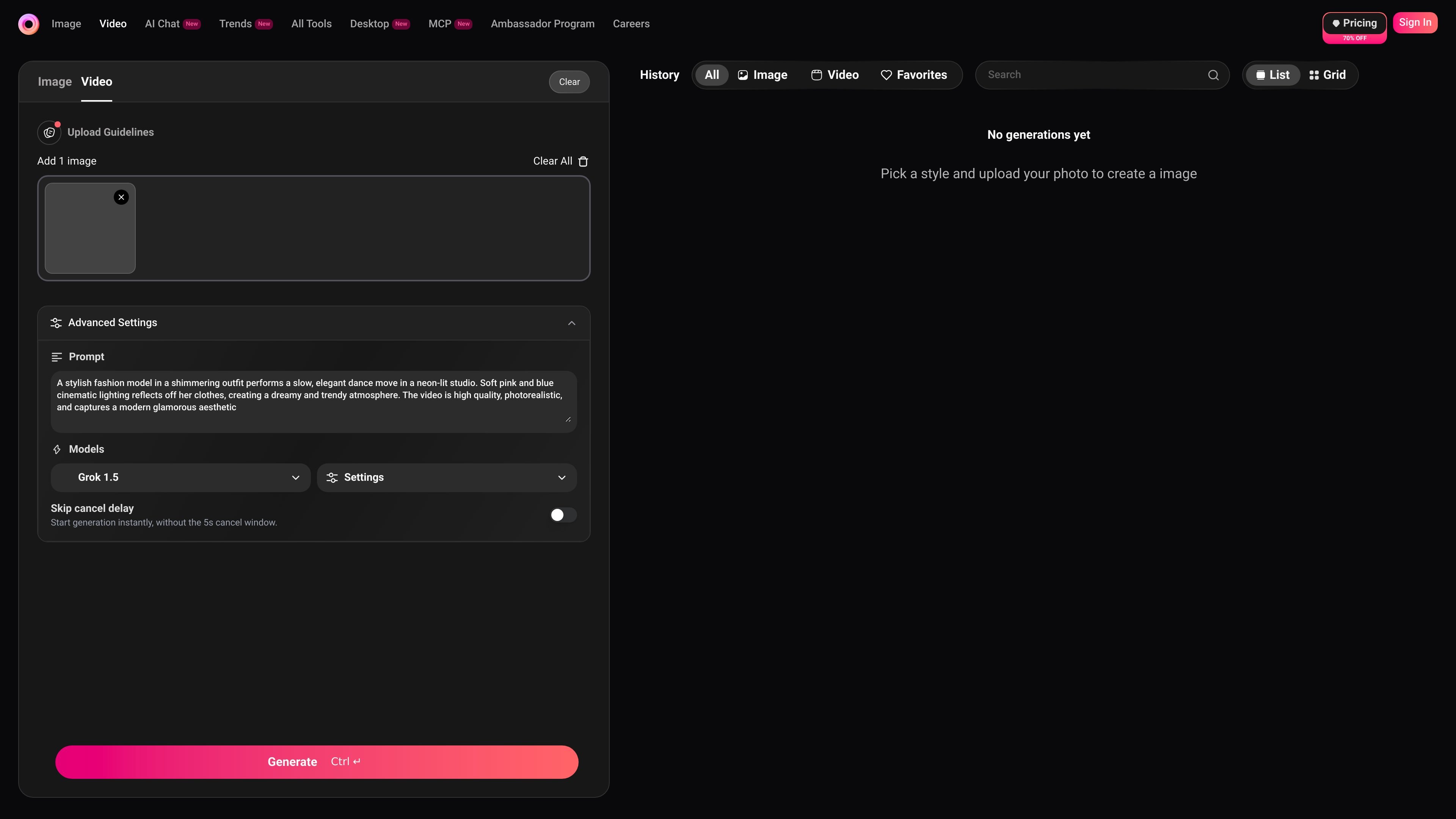
Task: Click the Advanced Settings sliders icon
Action: 56,323
